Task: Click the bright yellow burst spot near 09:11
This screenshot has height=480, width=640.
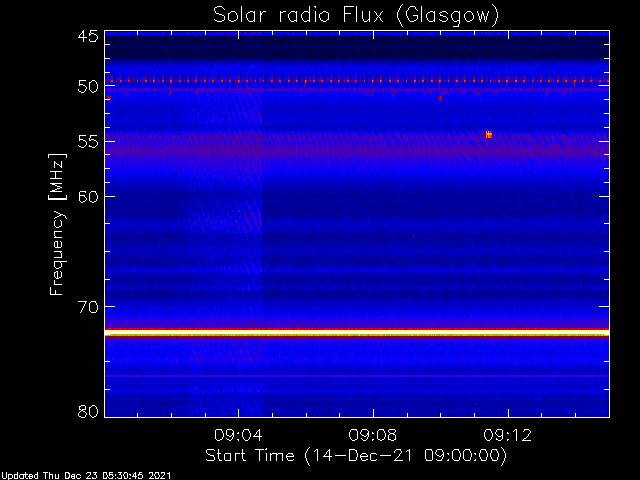Action: point(489,135)
